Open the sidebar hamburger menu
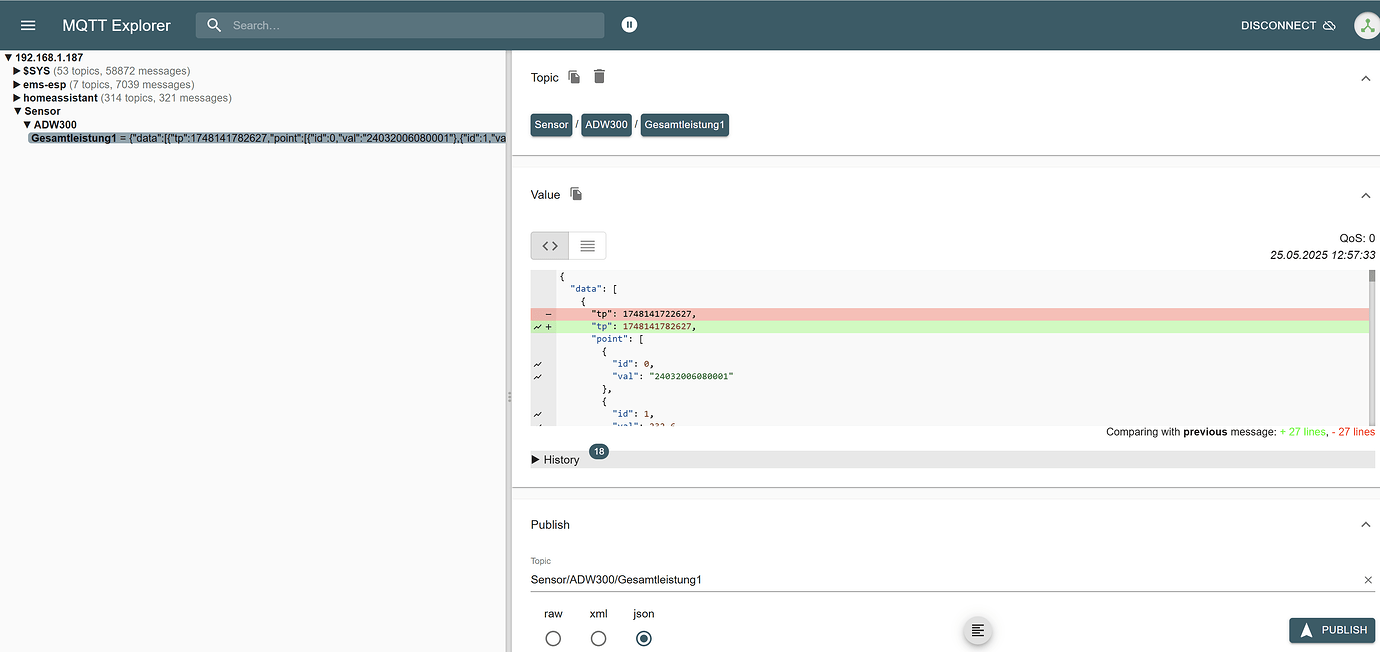The width and height of the screenshot is (1380, 652). point(27,24)
